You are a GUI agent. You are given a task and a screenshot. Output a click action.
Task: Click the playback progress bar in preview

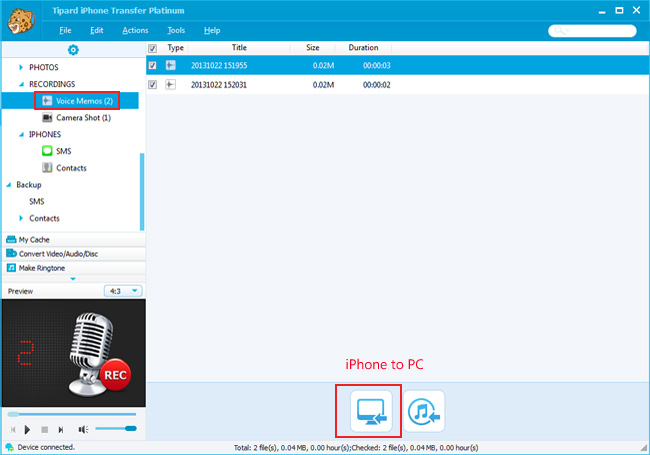point(71,414)
